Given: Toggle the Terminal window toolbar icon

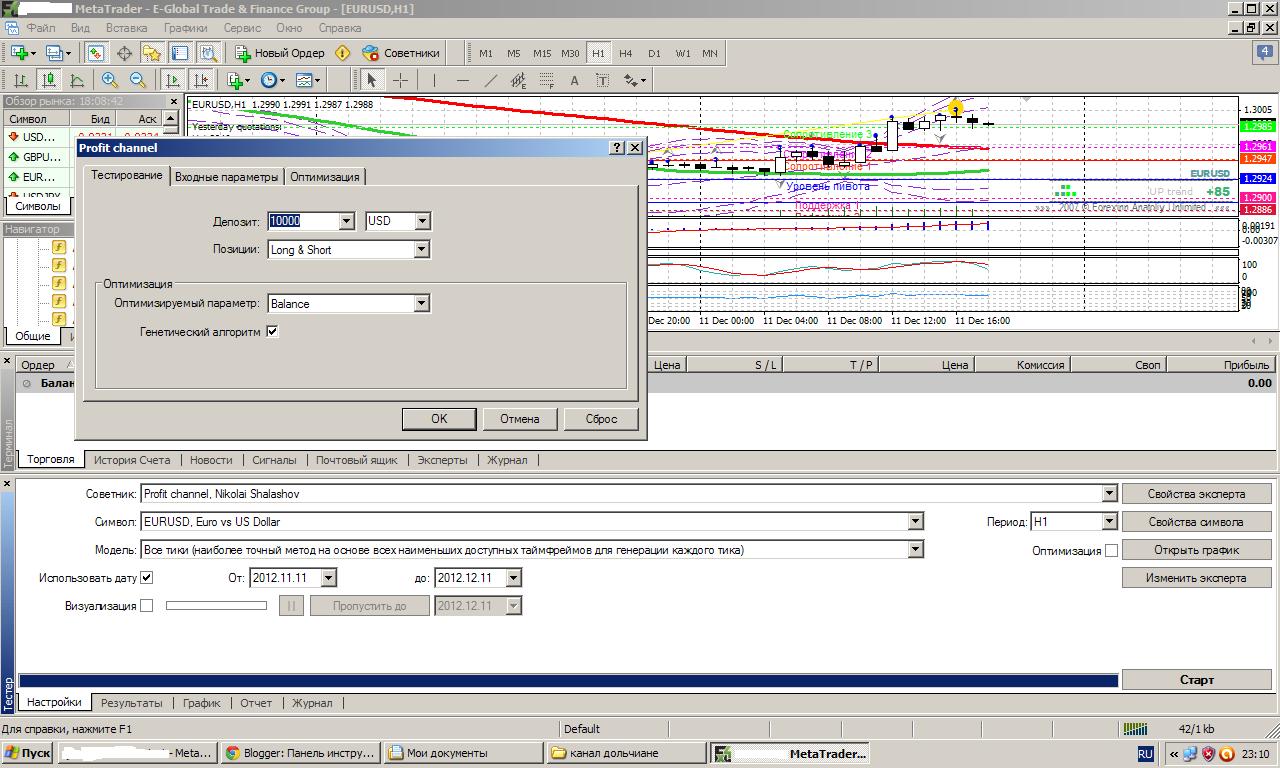Looking at the screenshot, I should pos(180,53).
